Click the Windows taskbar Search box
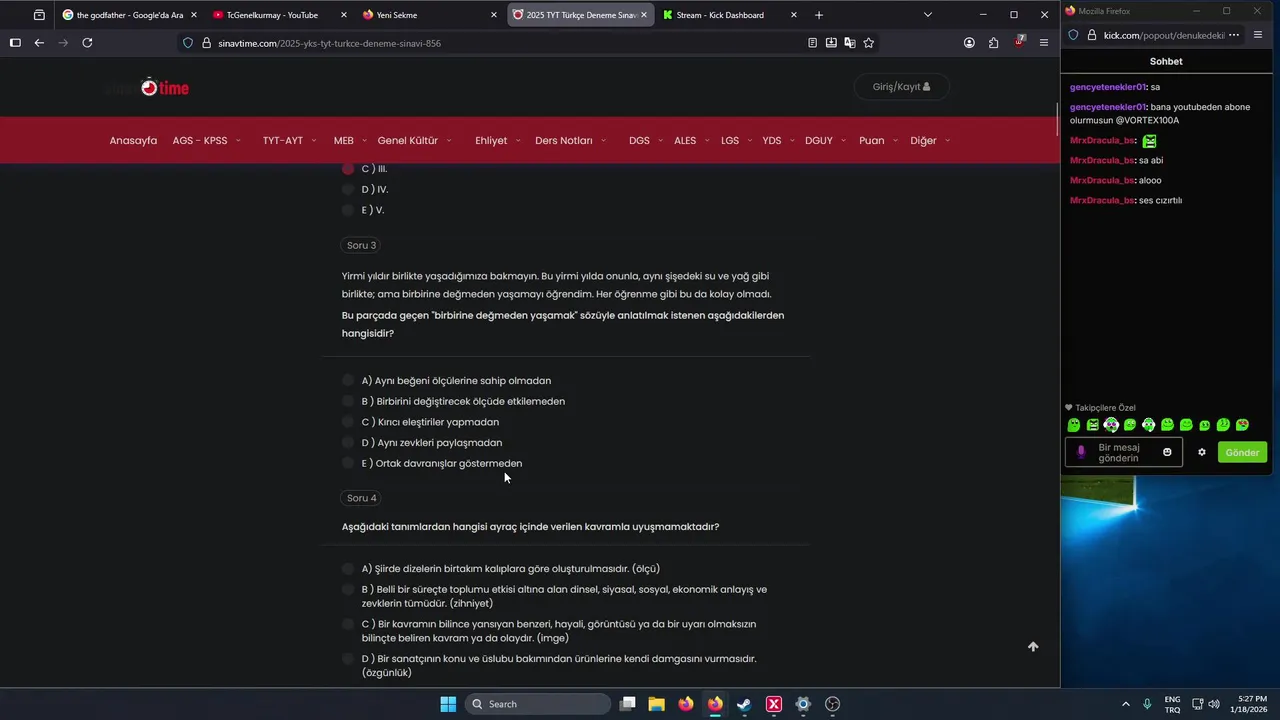1280x720 pixels. click(539, 704)
